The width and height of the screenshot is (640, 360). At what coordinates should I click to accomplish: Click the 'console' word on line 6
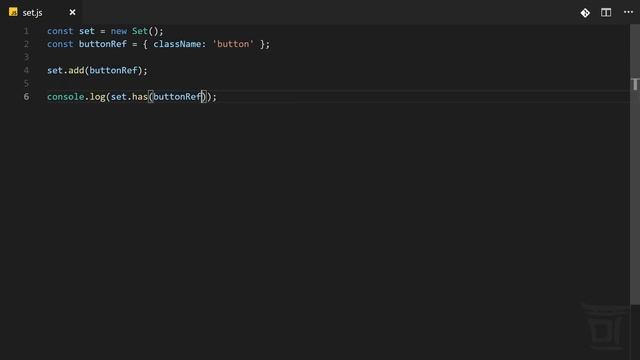[65, 97]
